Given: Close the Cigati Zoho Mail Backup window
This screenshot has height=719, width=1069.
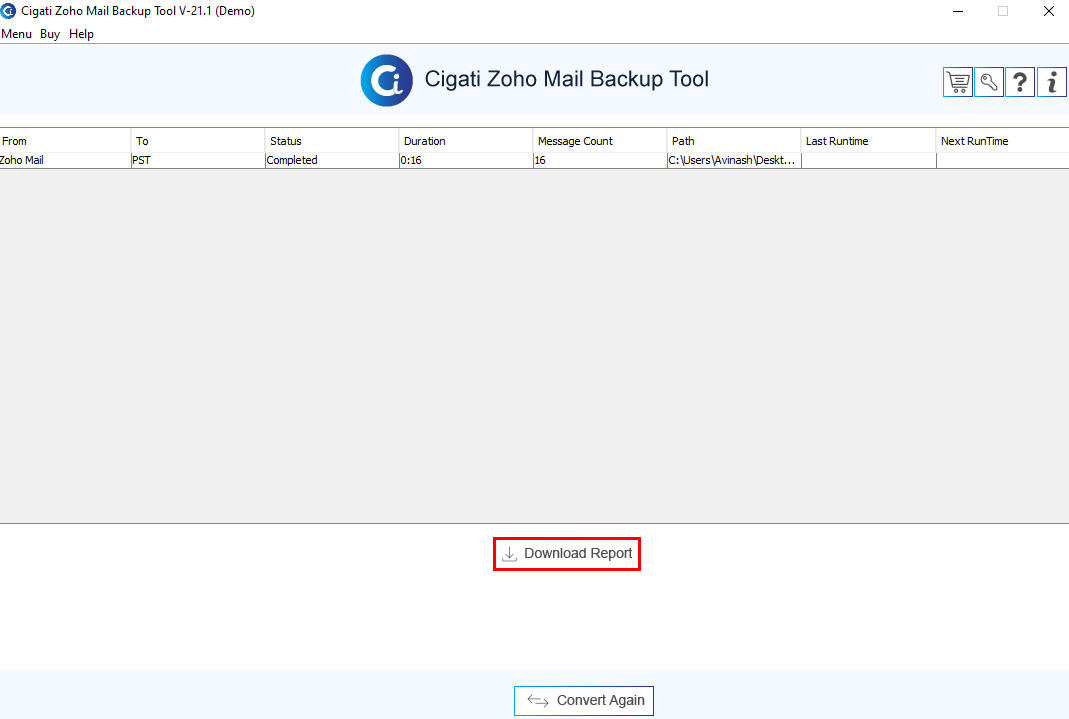Looking at the screenshot, I should pyautogui.click(x=1049, y=11).
